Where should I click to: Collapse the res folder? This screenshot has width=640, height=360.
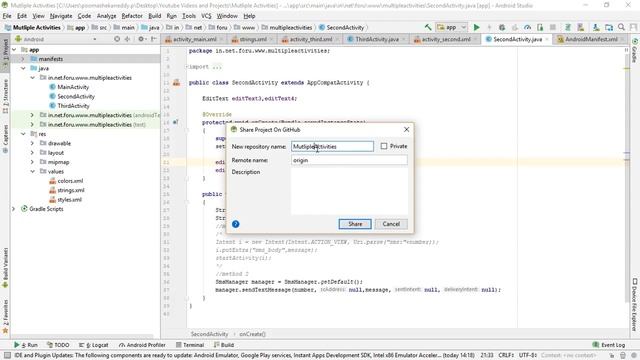pyautogui.click(x=23, y=134)
